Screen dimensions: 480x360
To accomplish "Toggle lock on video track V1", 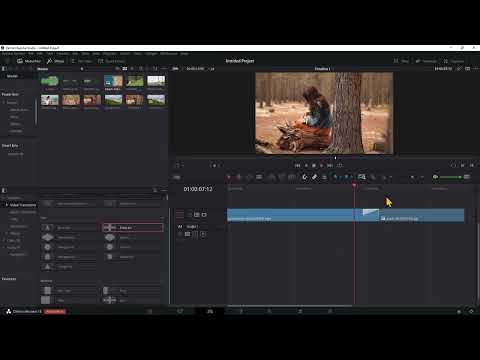I will click(x=190, y=215).
